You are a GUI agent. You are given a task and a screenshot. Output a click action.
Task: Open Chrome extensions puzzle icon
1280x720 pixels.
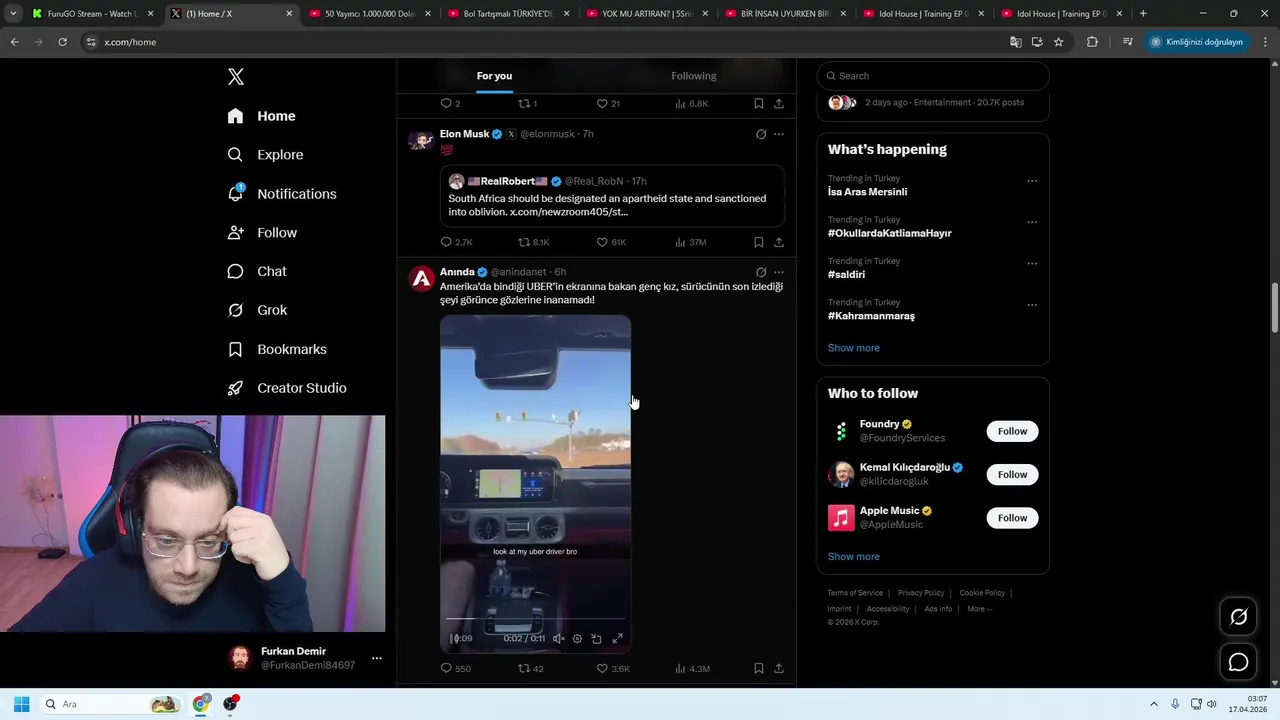(1092, 42)
